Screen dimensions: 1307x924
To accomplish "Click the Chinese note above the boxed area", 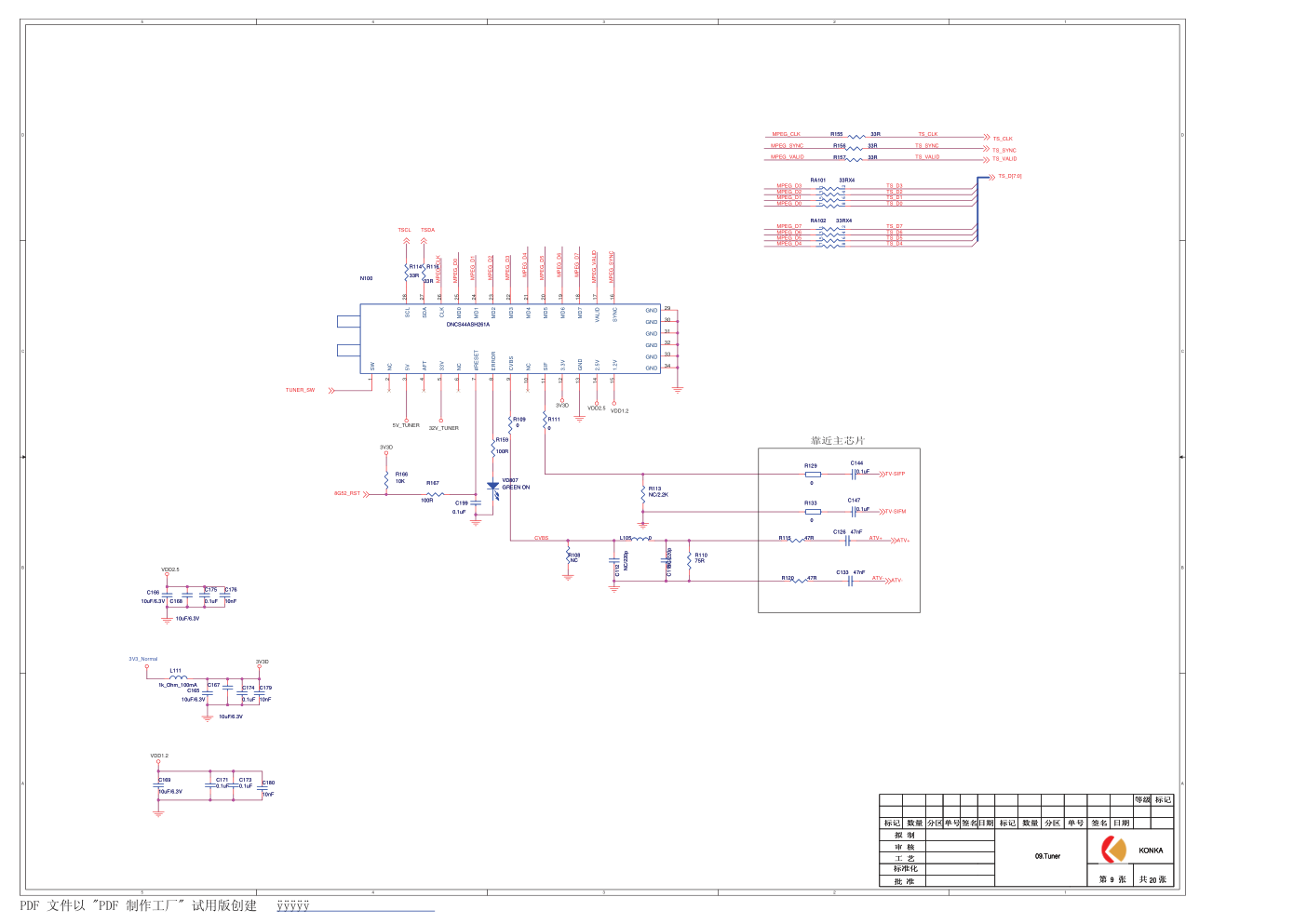I will (838, 441).
